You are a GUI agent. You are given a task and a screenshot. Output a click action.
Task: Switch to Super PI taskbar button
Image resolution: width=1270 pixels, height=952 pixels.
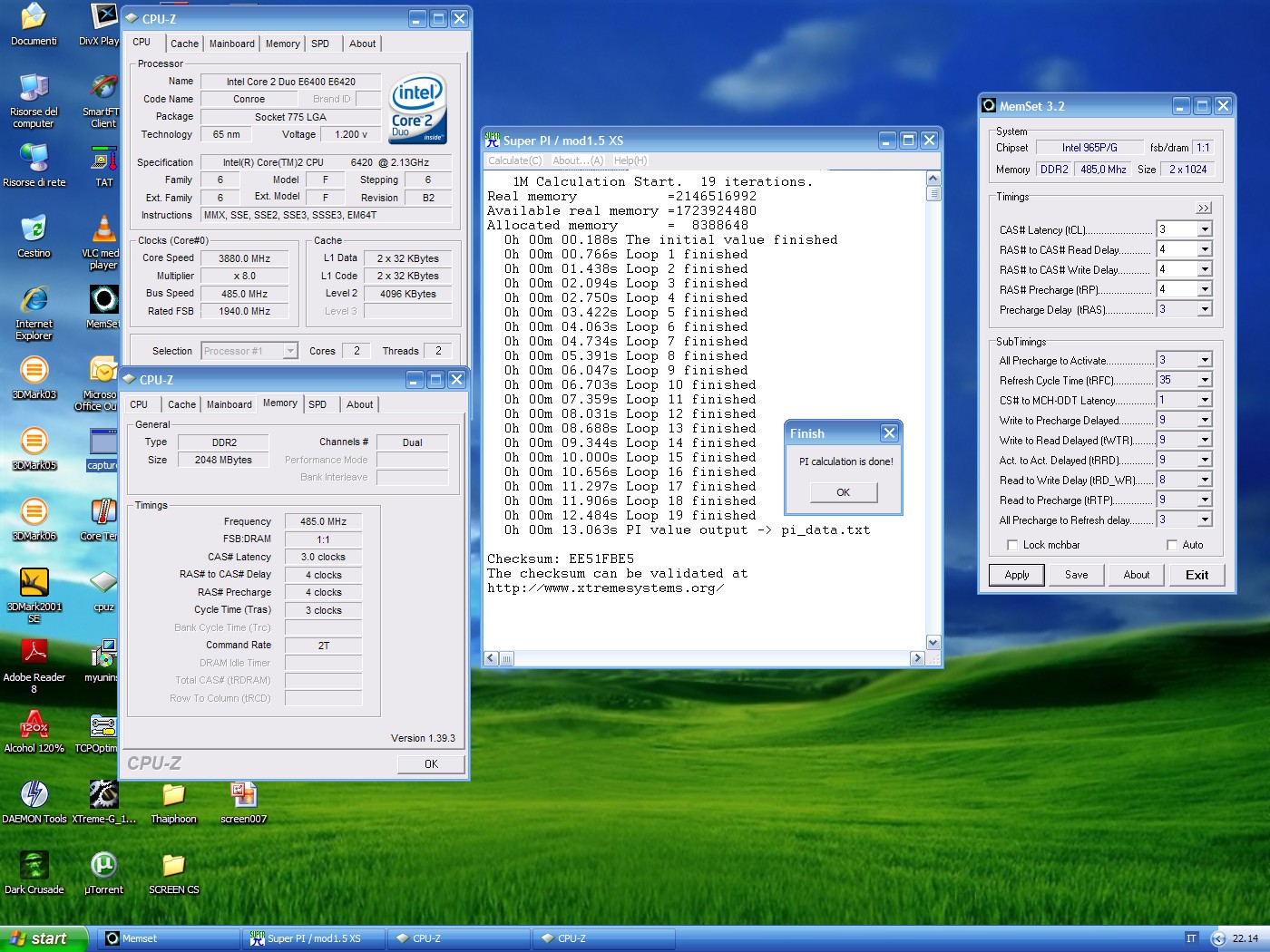click(313, 938)
